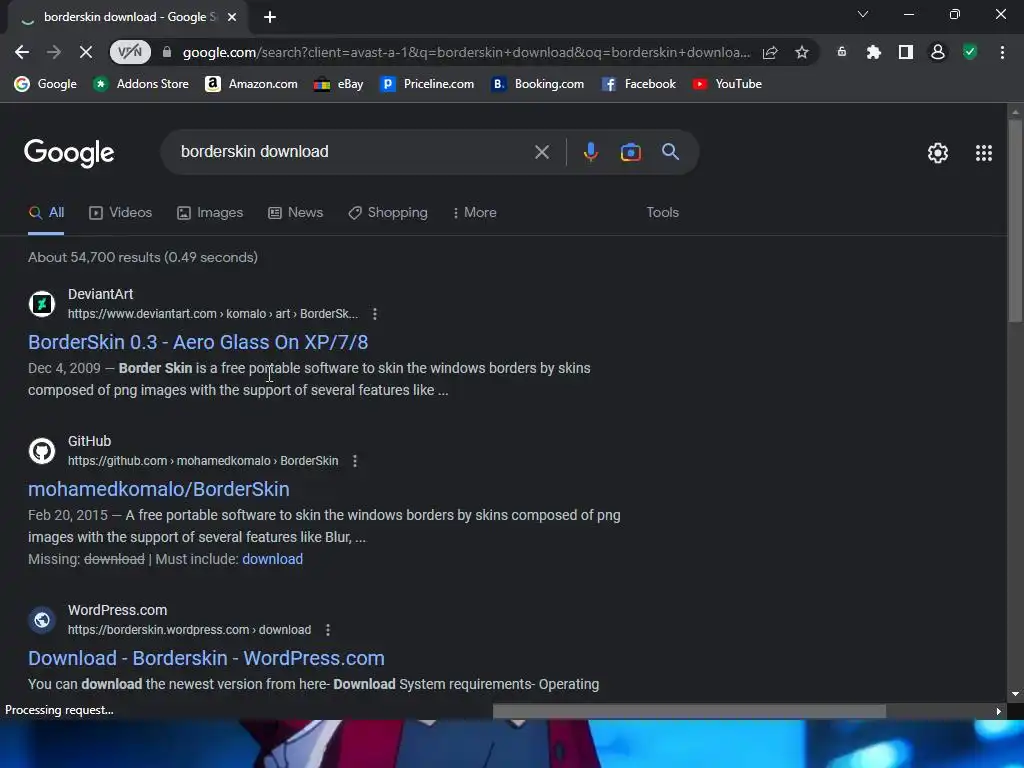Screen dimensions: 1024x768
Task: Open the Amazon.com bookmark
Action: 251,84
